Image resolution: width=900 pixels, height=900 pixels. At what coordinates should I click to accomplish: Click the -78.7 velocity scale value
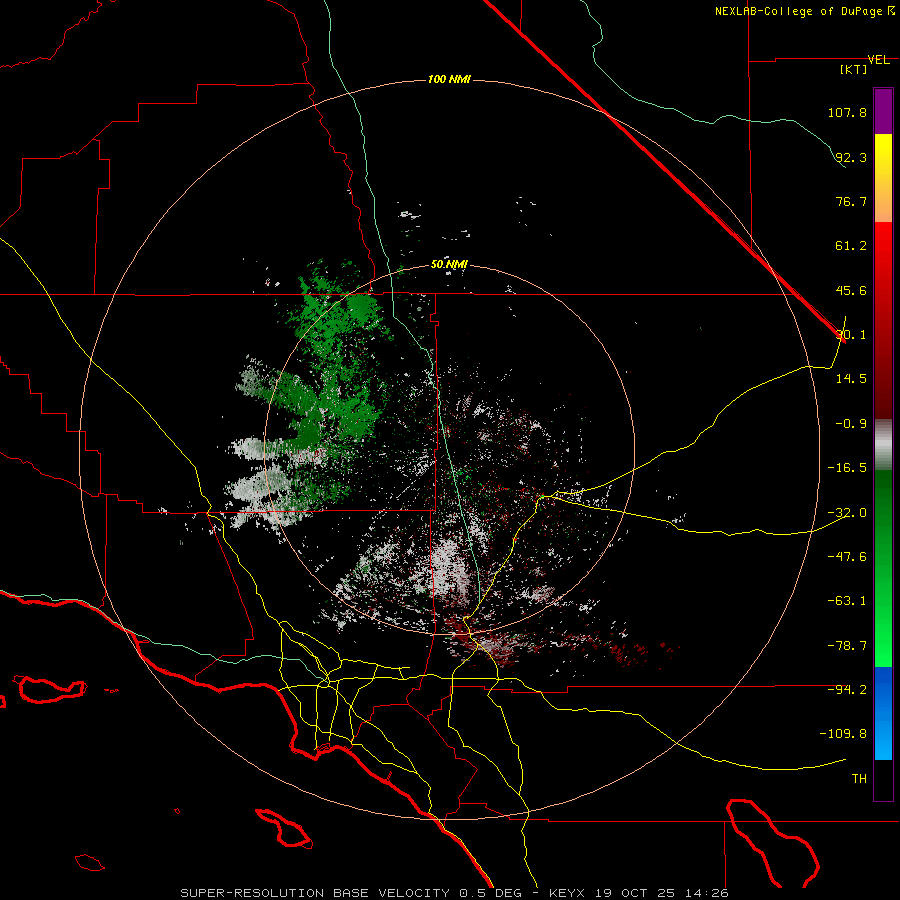[847, 646]
